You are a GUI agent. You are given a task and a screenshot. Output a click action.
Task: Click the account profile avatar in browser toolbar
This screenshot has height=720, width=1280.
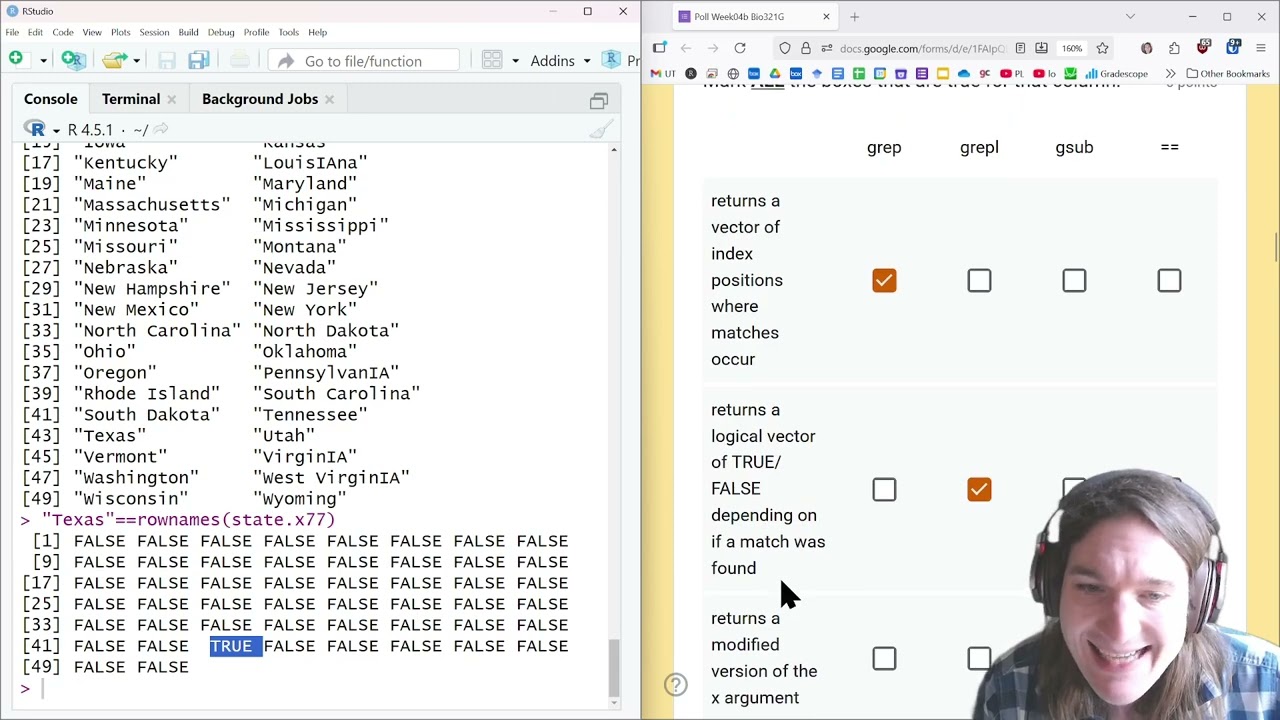[1146, 48]
